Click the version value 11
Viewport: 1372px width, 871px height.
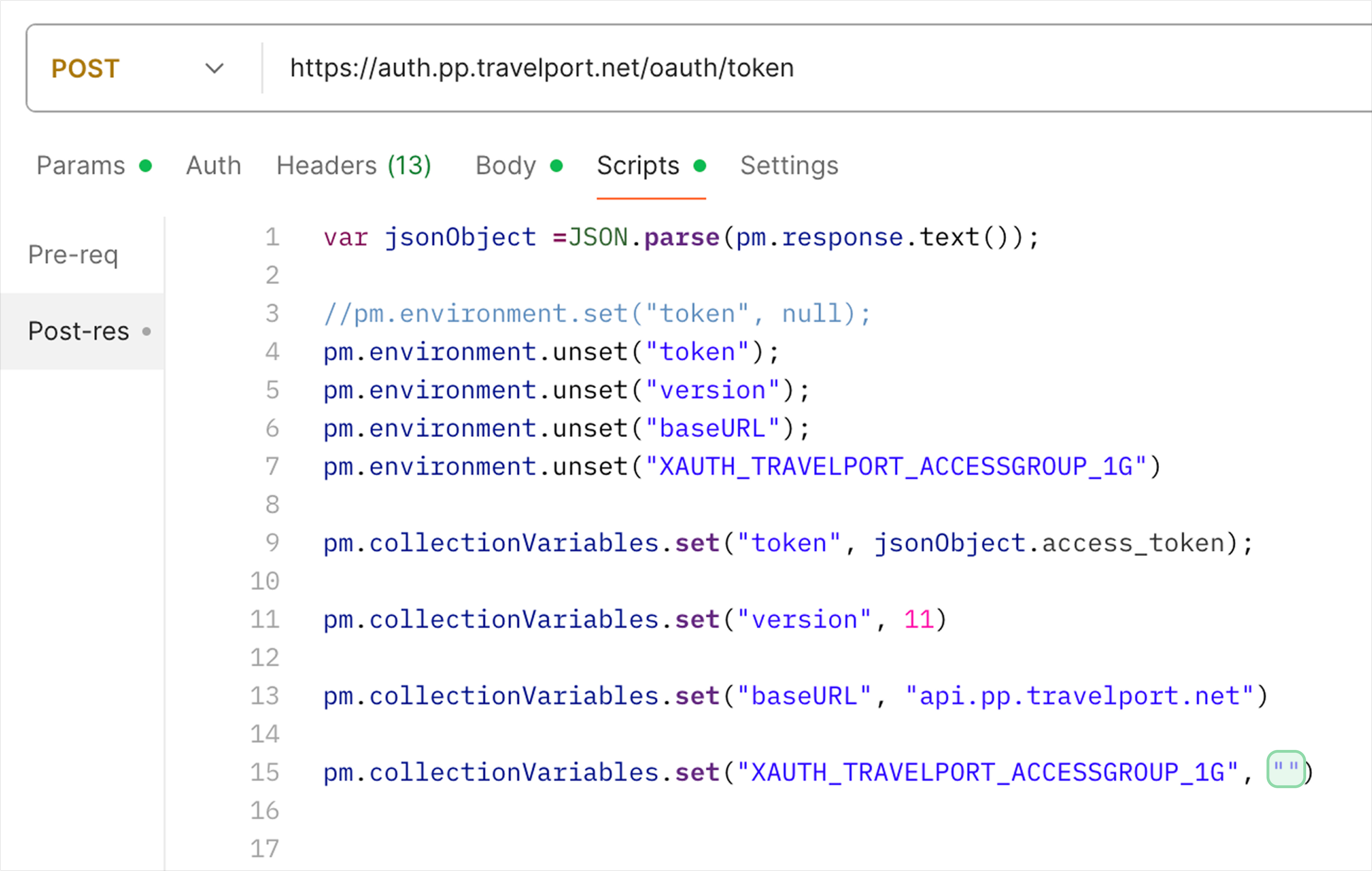tap(919, 620)
